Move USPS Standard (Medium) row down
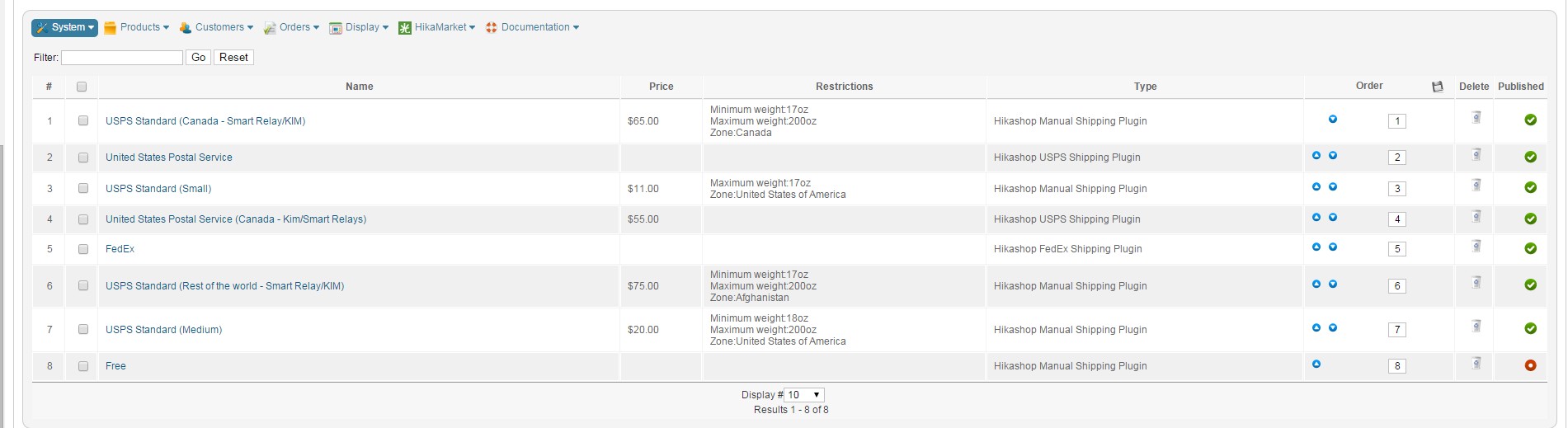Image resolution: width=1568 pixels, height=428 pixels. tap(1333, 328)
